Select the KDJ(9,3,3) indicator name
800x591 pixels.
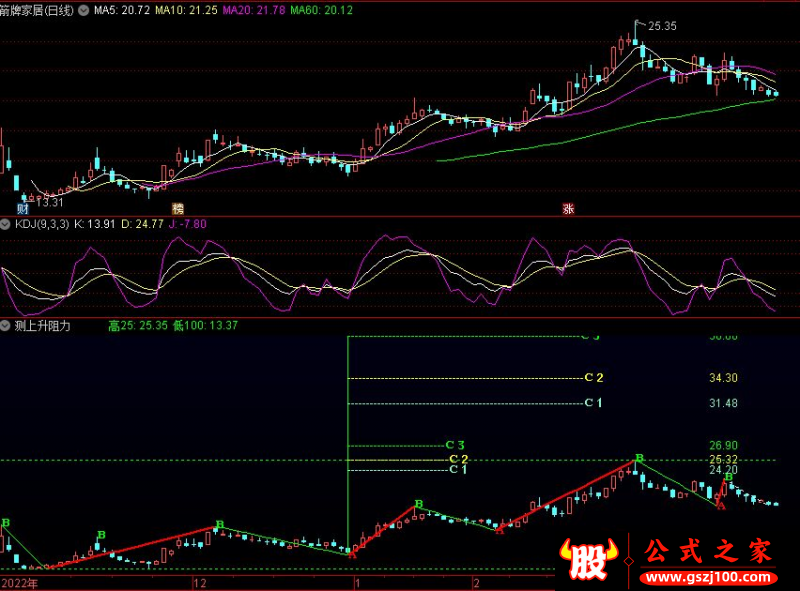point(42,225)
